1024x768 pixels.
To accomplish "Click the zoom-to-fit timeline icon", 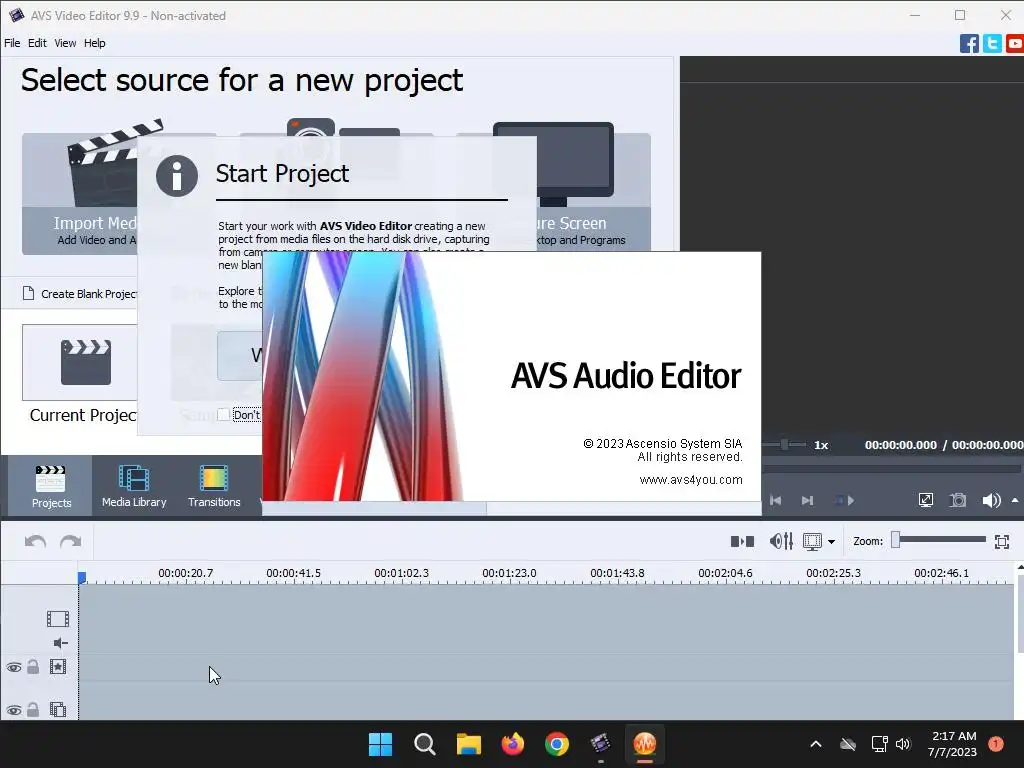I will 1002,541.
